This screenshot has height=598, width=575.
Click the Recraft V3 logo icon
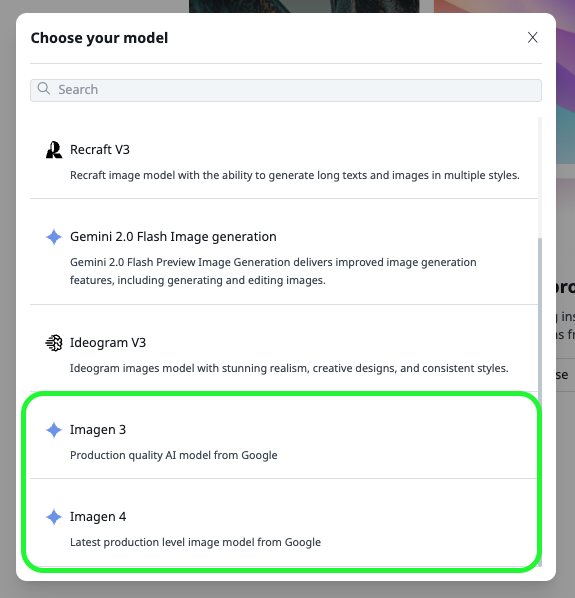point(54,150)
